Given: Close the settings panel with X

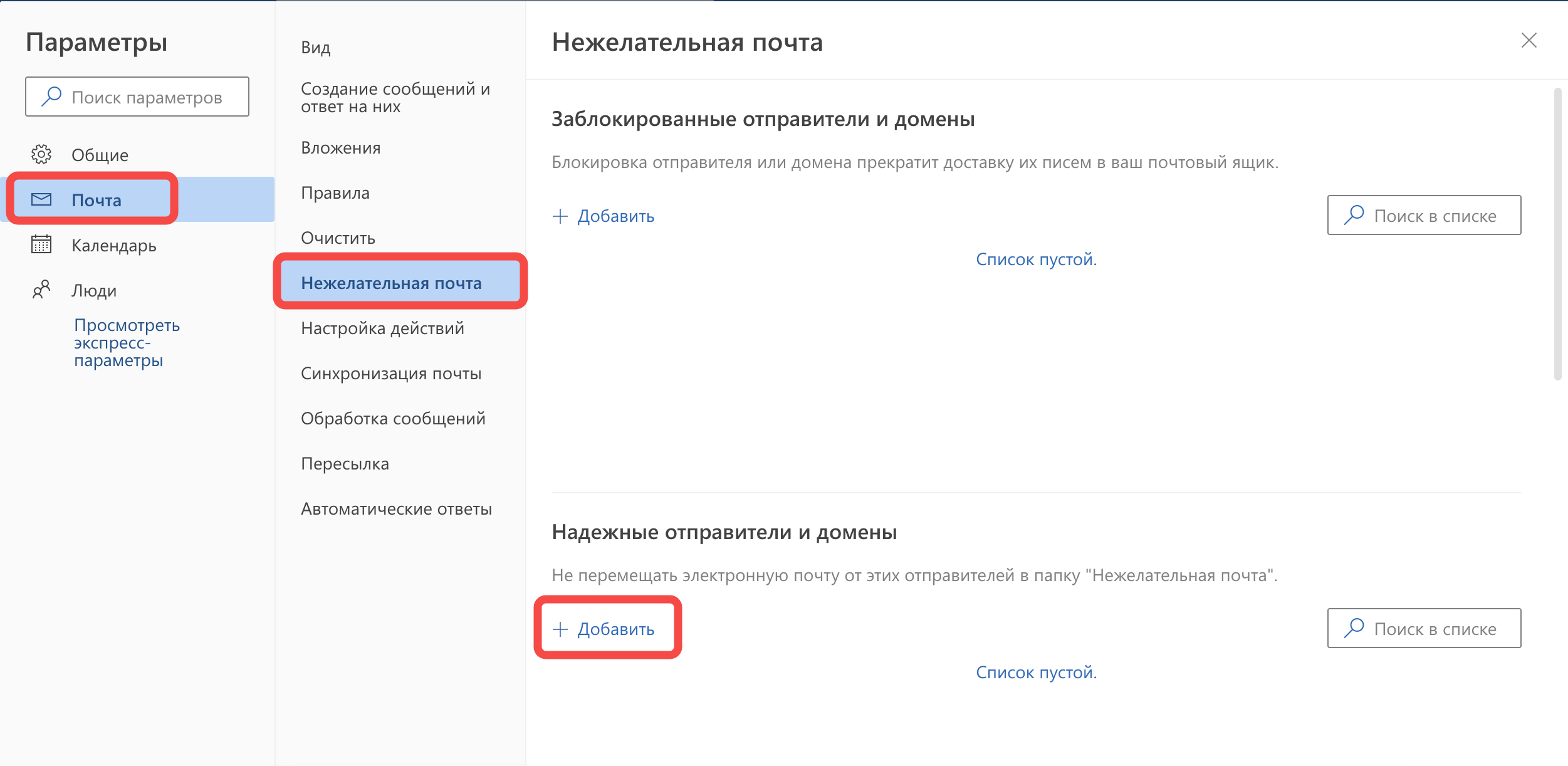Looking at the screenshot, I should (1529, 41).
